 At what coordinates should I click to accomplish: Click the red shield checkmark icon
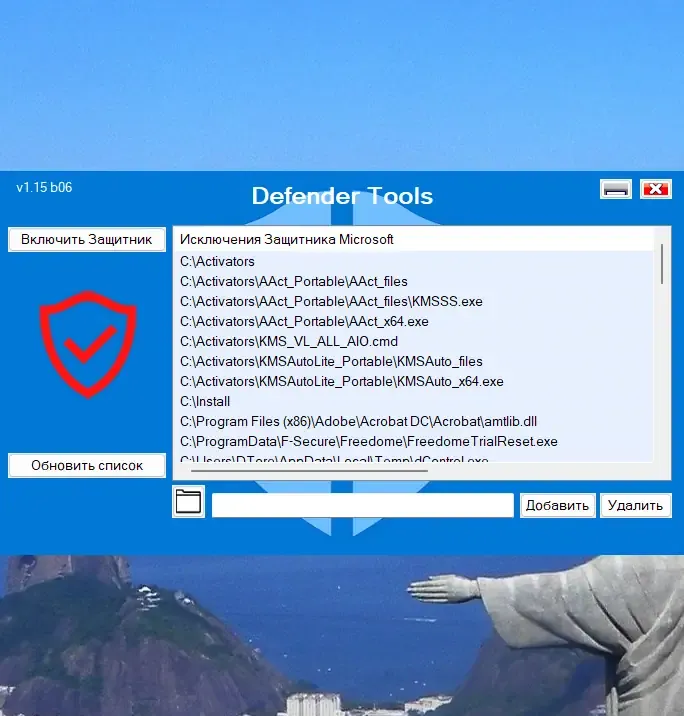tap(88, 344)
